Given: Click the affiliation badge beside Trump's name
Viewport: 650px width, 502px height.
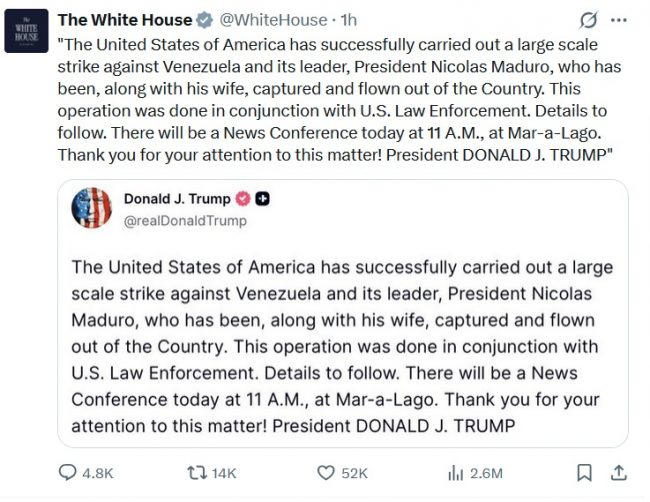Looking at the screenshot, I should point(262,199).
